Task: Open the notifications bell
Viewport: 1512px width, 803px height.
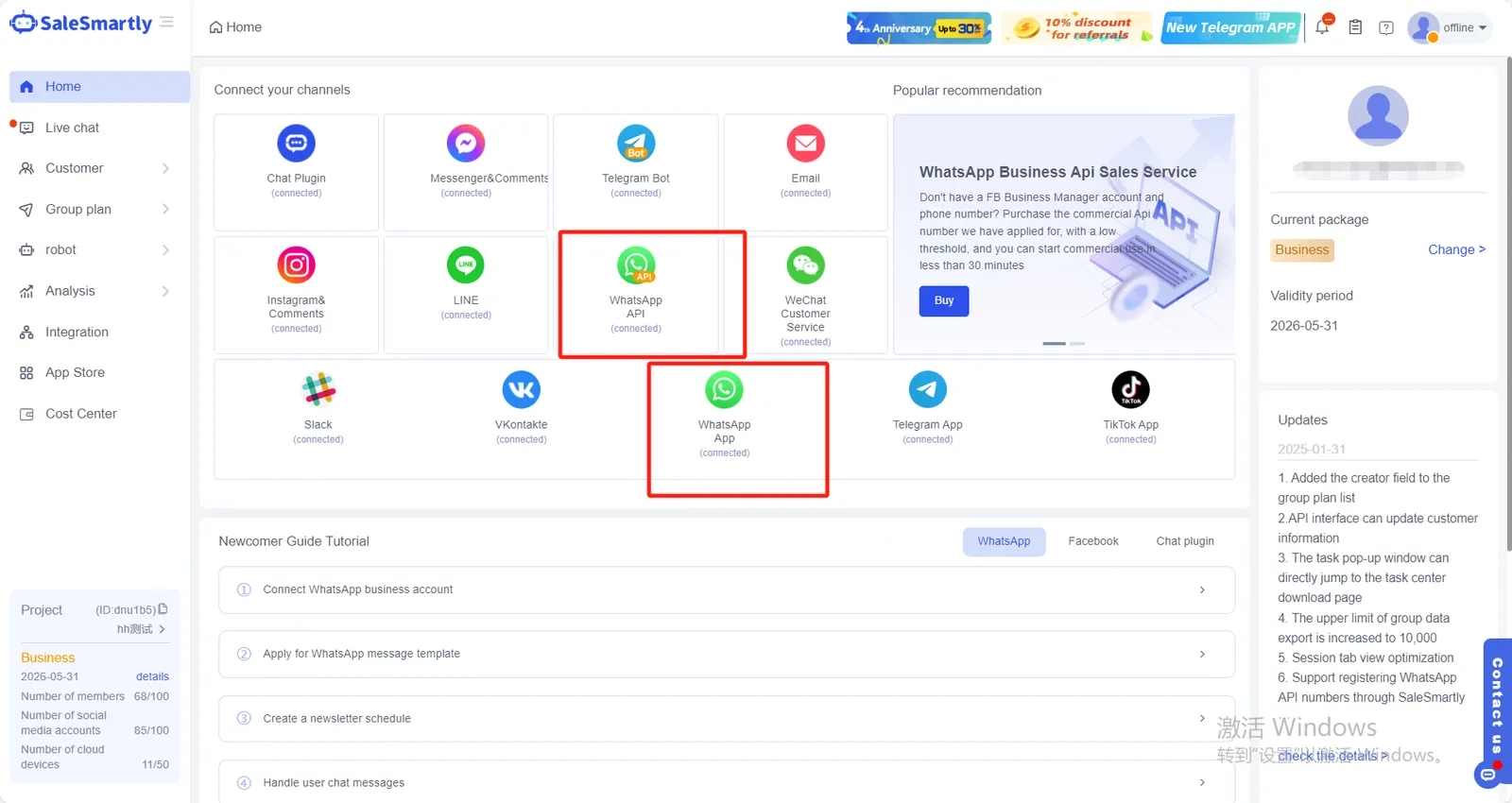Action: [1323, 26]
